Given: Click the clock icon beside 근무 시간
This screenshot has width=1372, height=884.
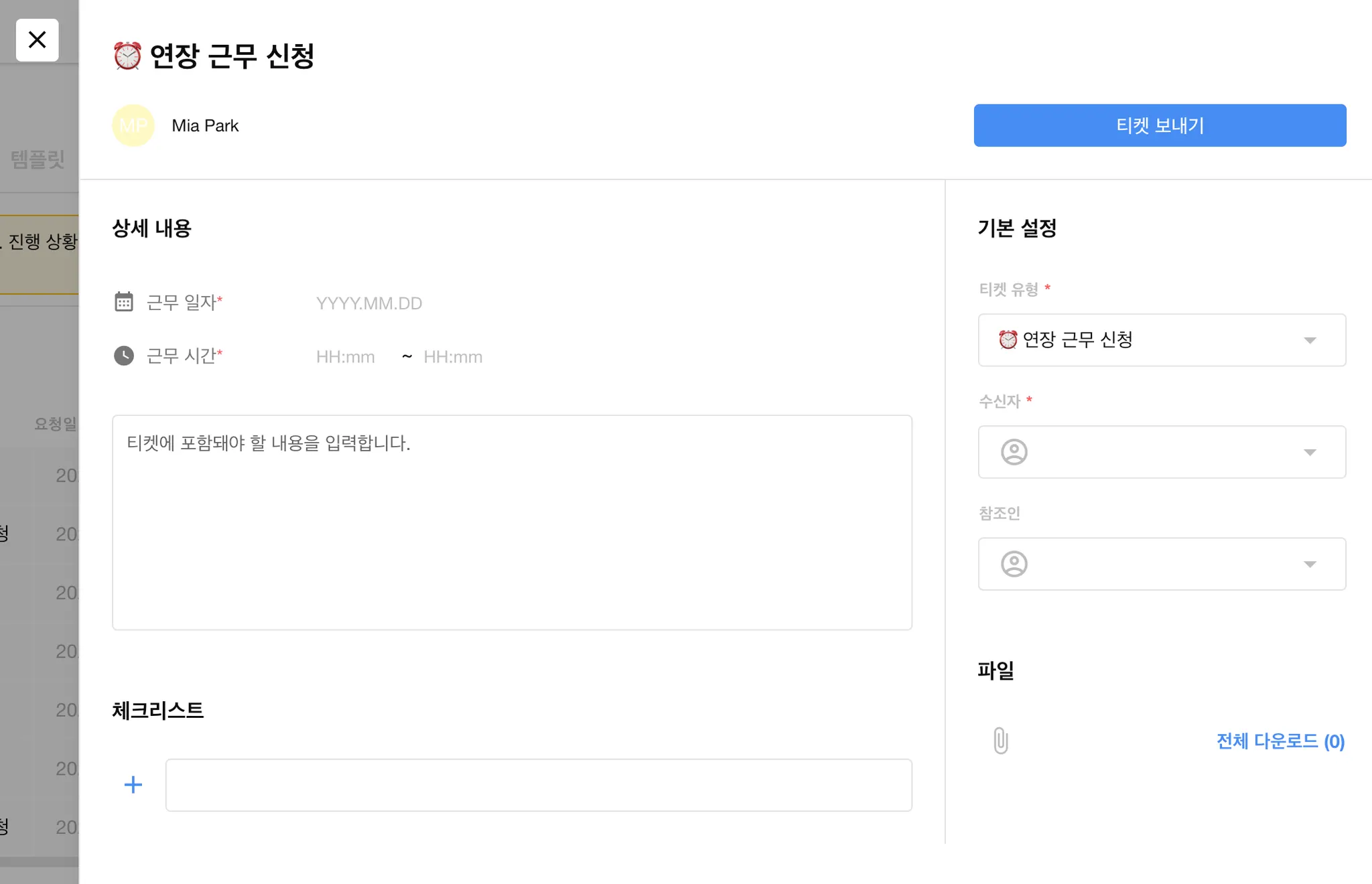Looking at the screenshot, I should [x=124, y=356].
